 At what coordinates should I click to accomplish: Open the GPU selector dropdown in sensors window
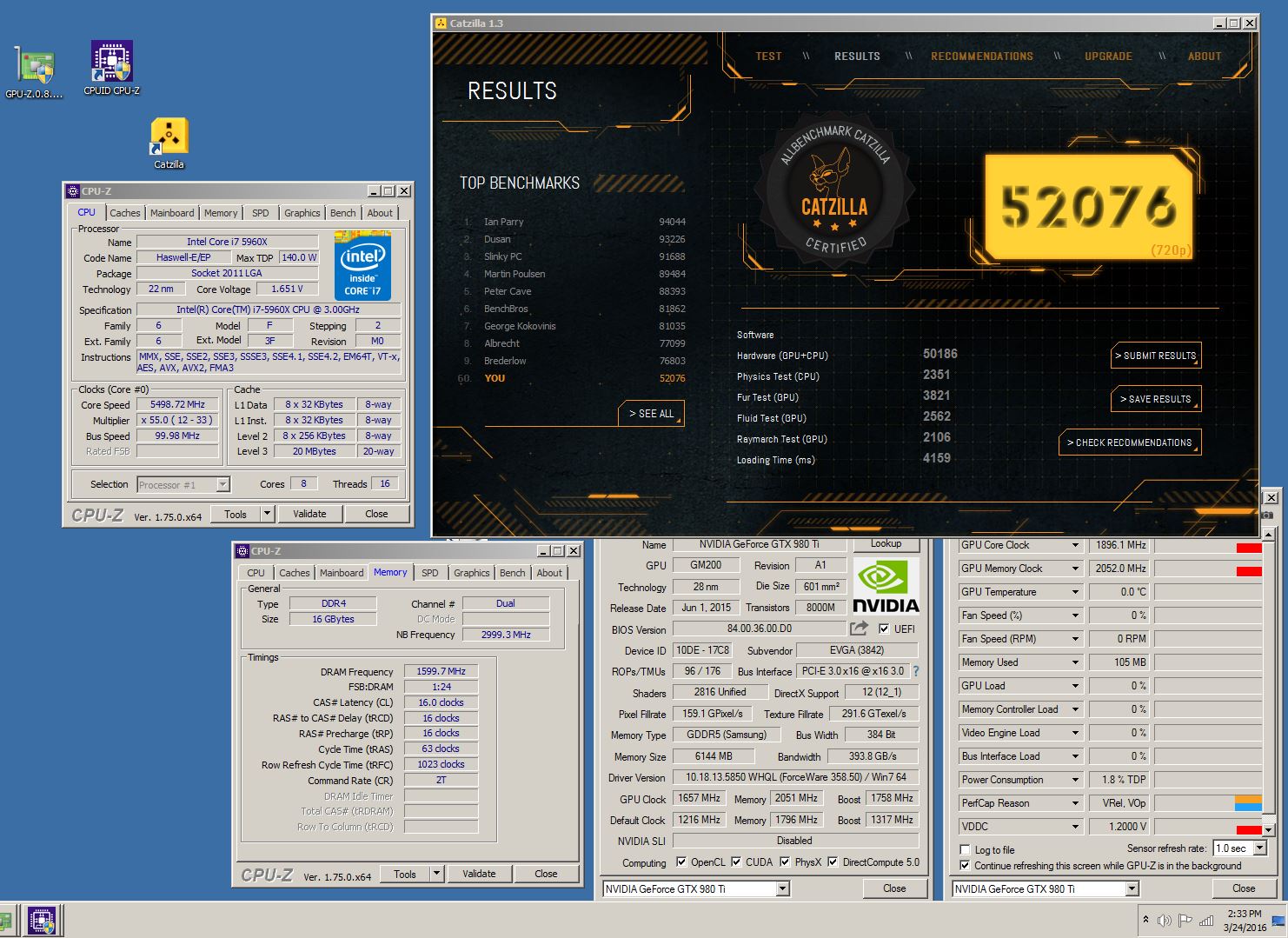(1132, 888)
